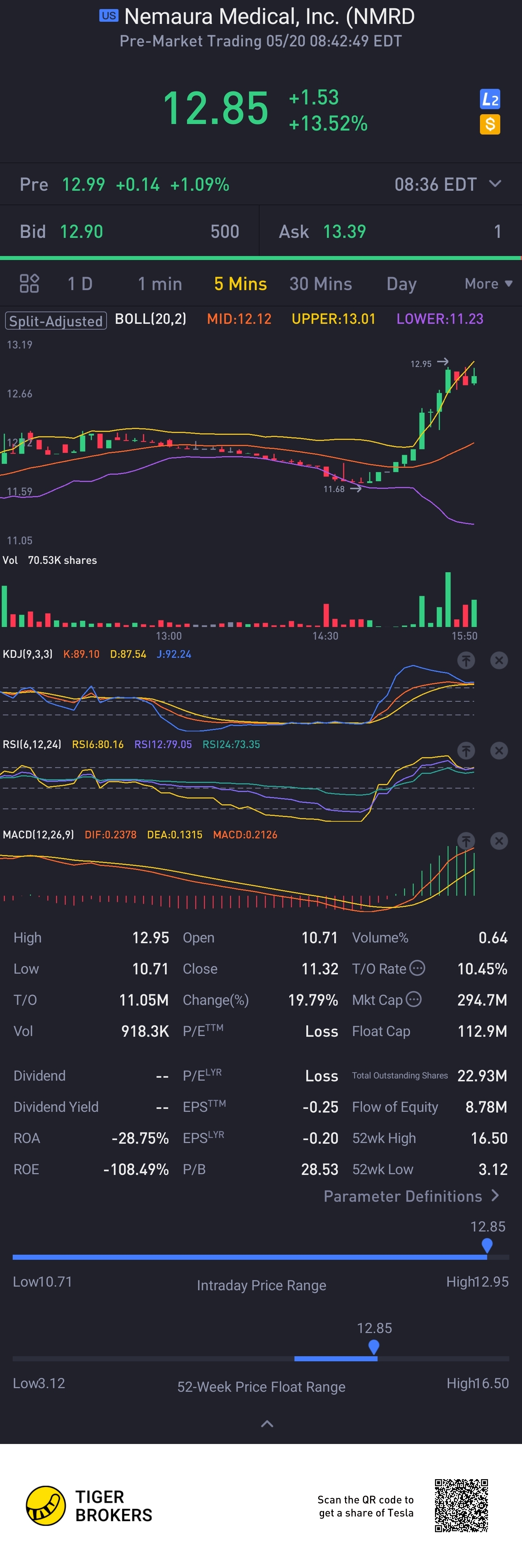Tap the MACD(12,26,9) indicator label
Image resolution: width=522 pixels, height=1568 pixels.
[38, 834]
